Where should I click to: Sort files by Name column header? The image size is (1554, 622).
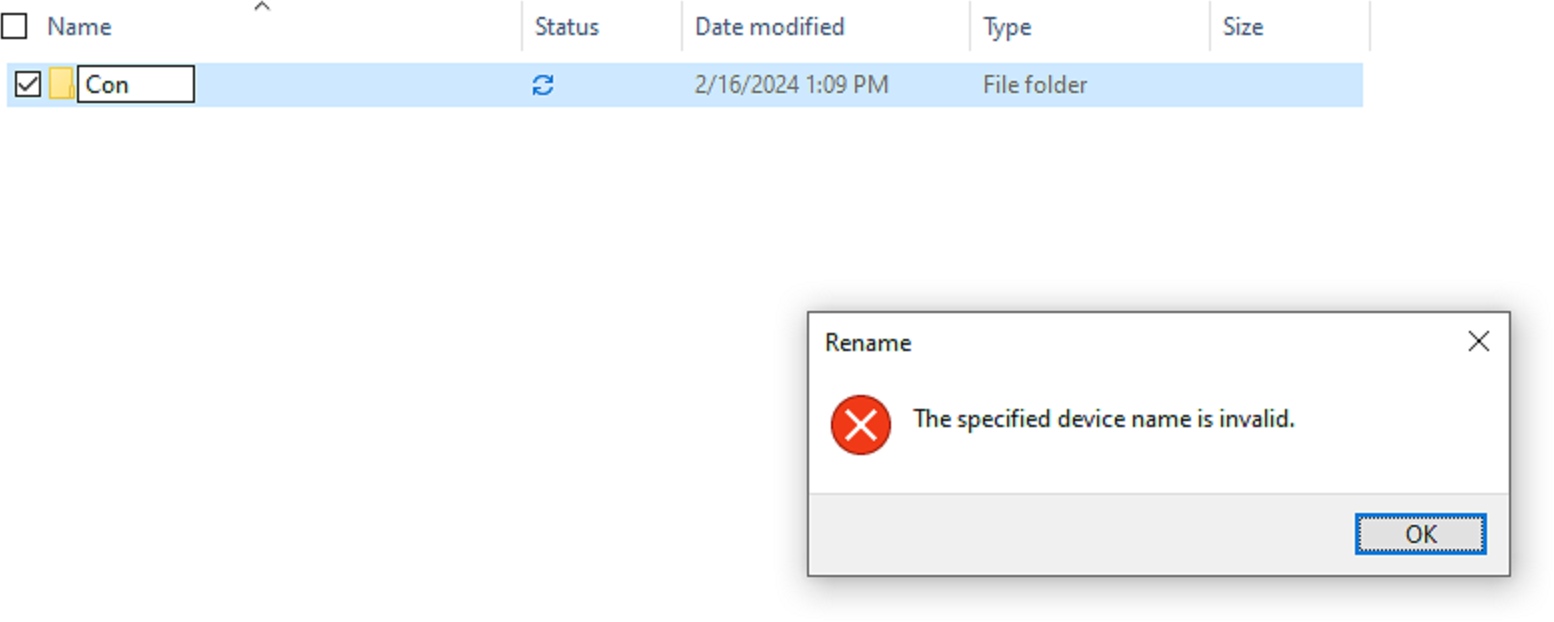(80, 27)
